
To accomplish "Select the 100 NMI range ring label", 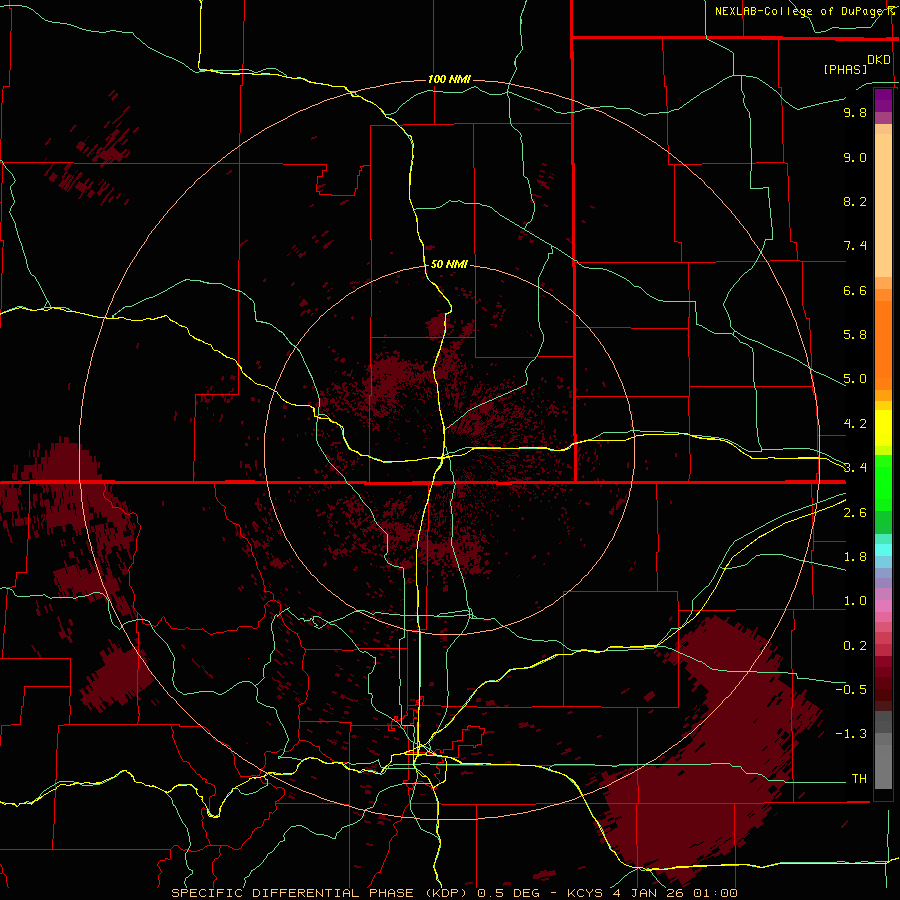I will coord(449,79).
